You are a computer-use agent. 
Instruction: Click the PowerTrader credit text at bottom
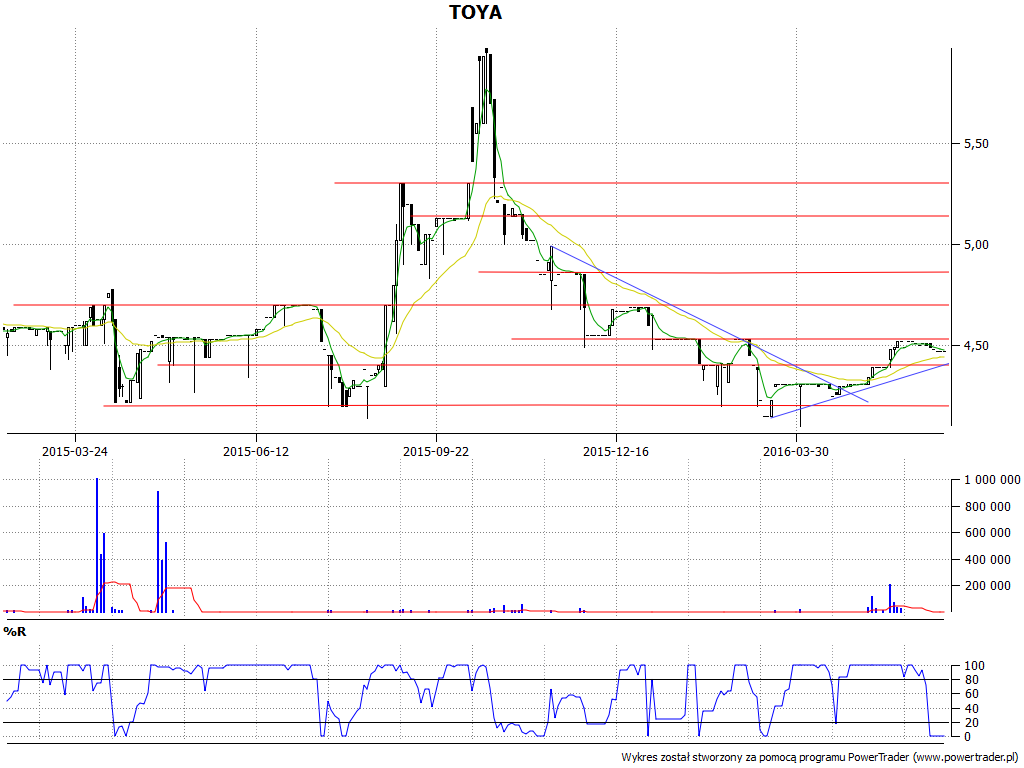click(820, 758)
